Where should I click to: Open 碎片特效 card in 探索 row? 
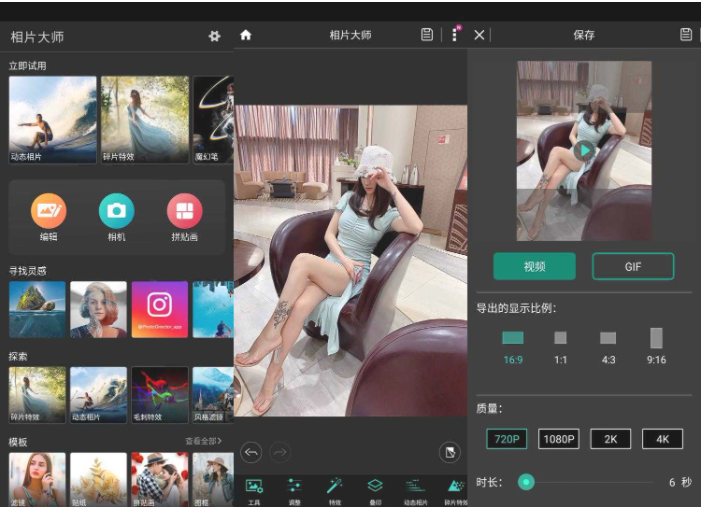coord(37,395)
